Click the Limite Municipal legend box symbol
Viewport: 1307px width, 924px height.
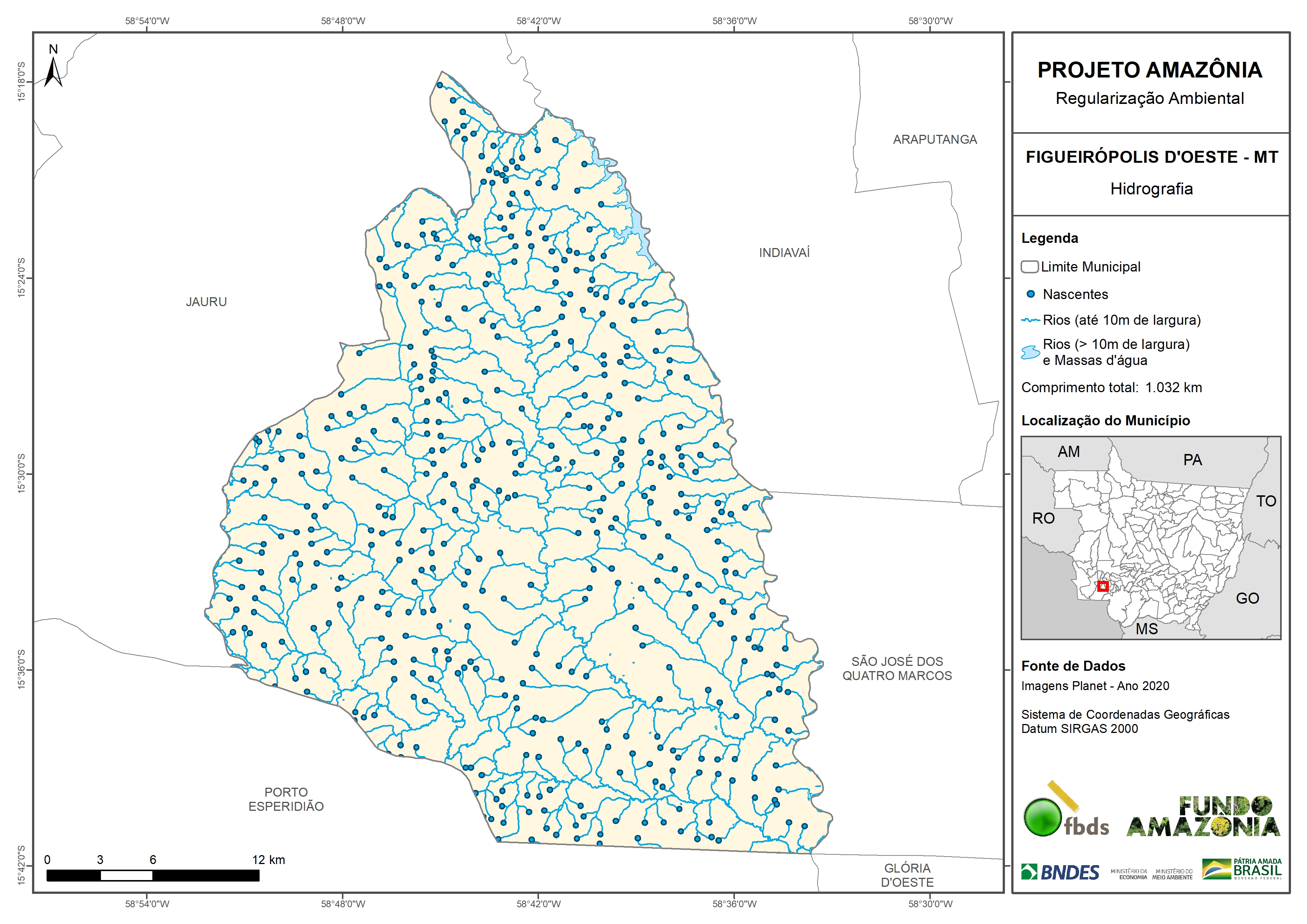pyautogui.click(x=1030, y=266)
